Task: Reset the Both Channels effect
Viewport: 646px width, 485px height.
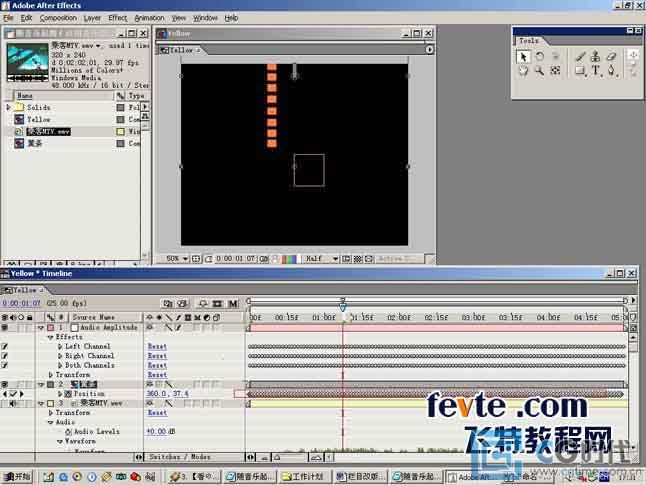Action: 157,366
